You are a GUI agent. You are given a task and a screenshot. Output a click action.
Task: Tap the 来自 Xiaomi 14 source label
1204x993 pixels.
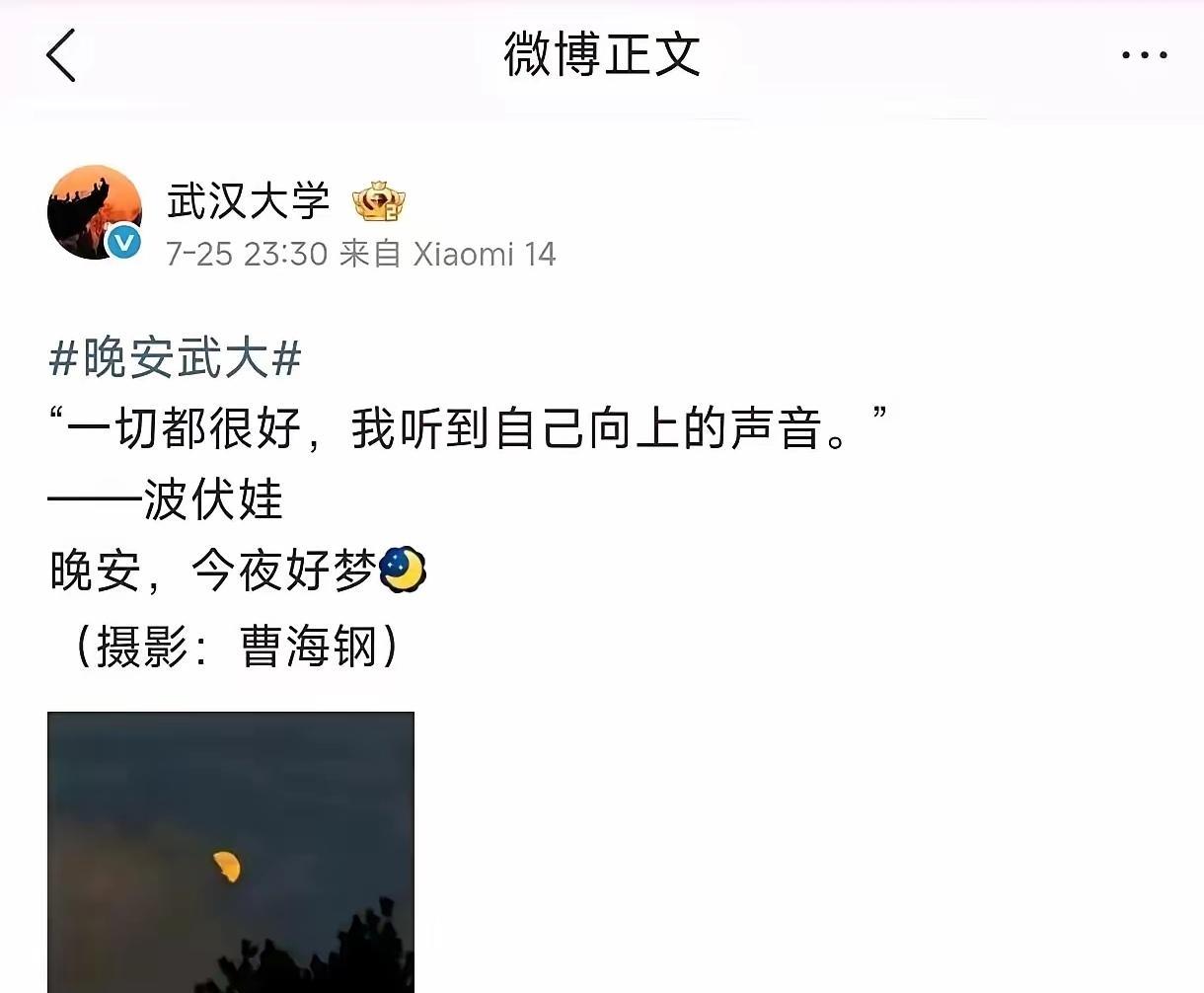(447, 254)
